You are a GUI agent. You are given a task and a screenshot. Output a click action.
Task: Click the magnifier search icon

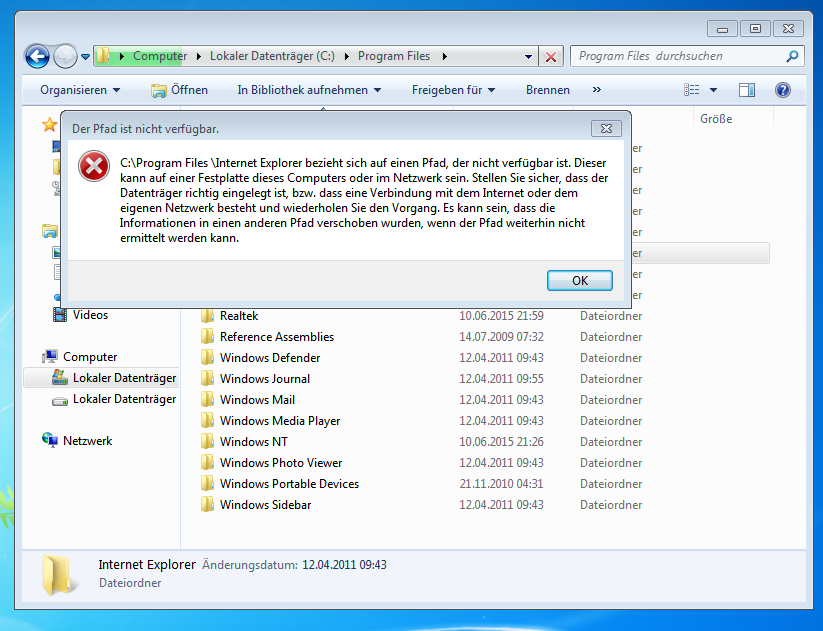tap(792, 56)
